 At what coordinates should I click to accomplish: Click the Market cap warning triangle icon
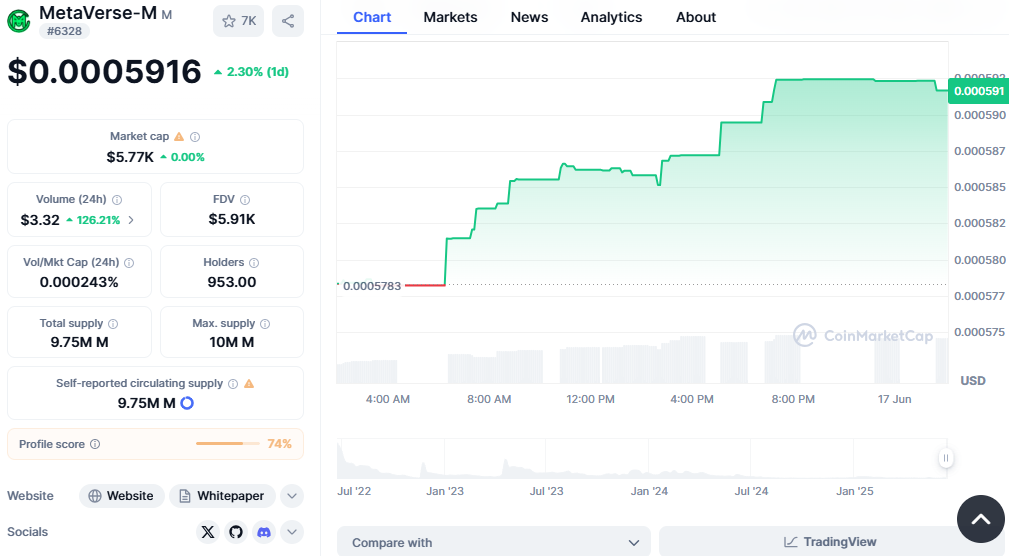coord(179,136)
